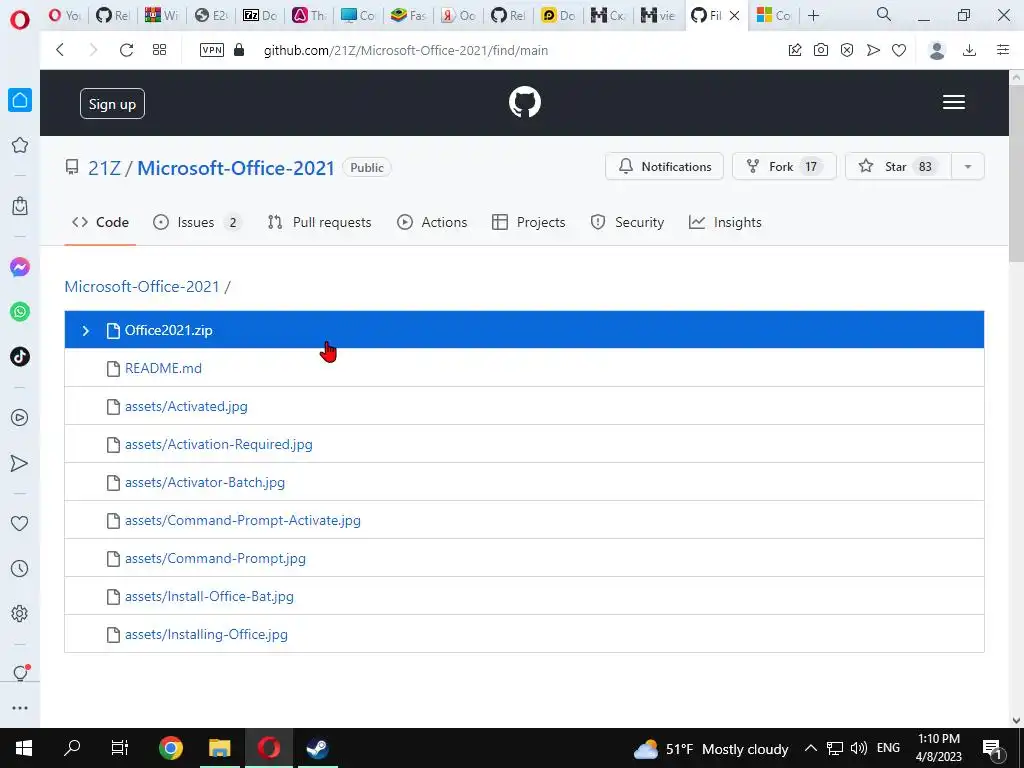Open sidebar three-dots more menu
Image resolution: width=1024 pixels, height=768 pixels.
tap(20, 708)
